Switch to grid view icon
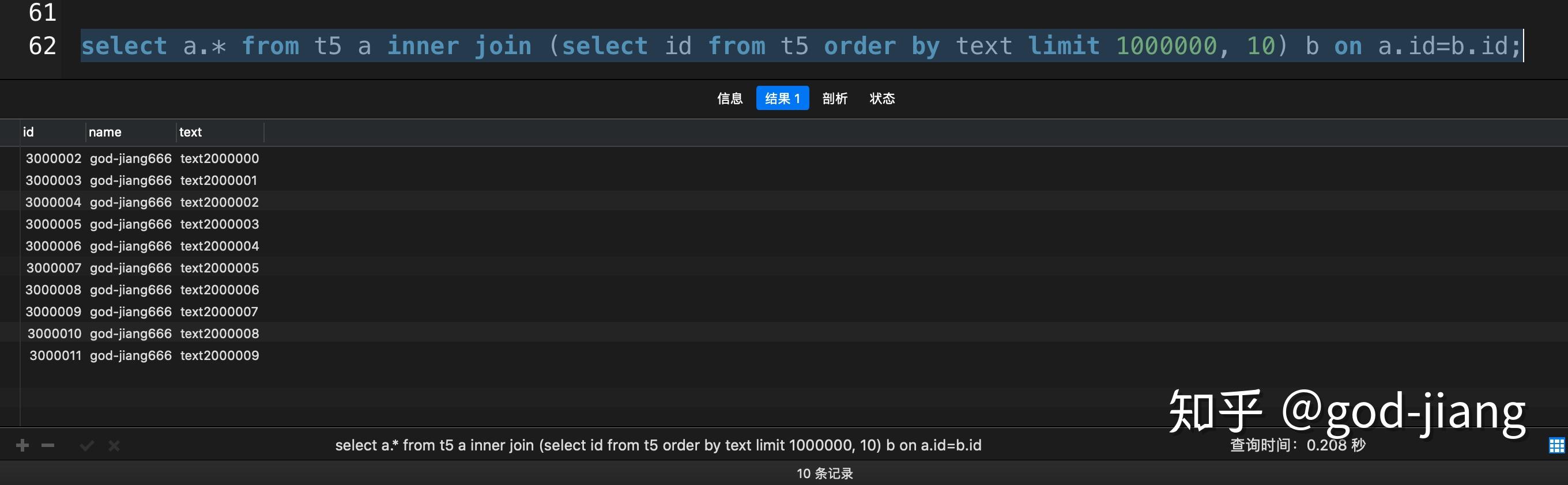Viewport: 1568px width, 485px height. [x=1556, y=445]
